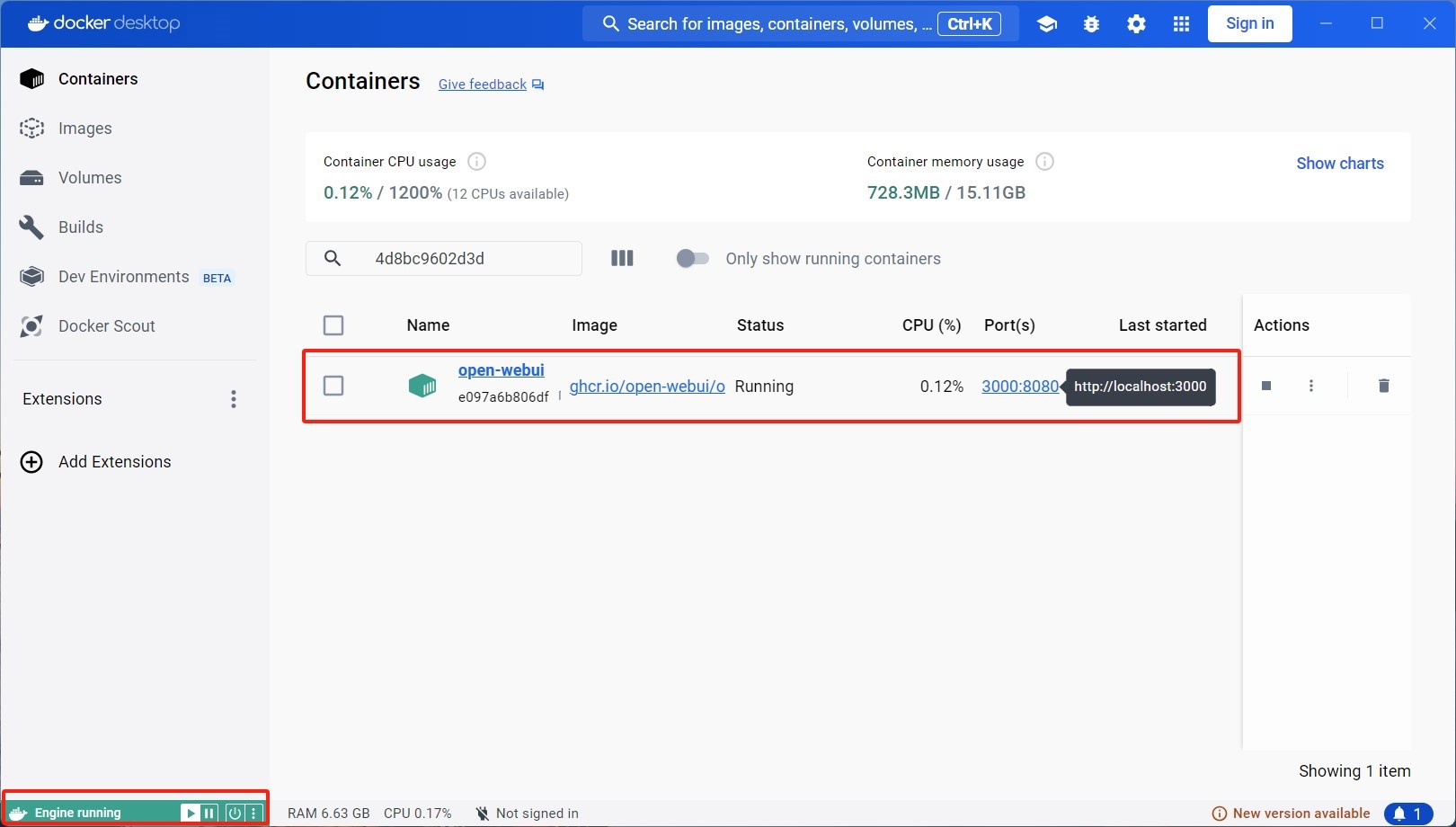This screenshot has width=1456, height=827.
Task: Click the Running status of open-webui
Action: (x=764, y=387)
